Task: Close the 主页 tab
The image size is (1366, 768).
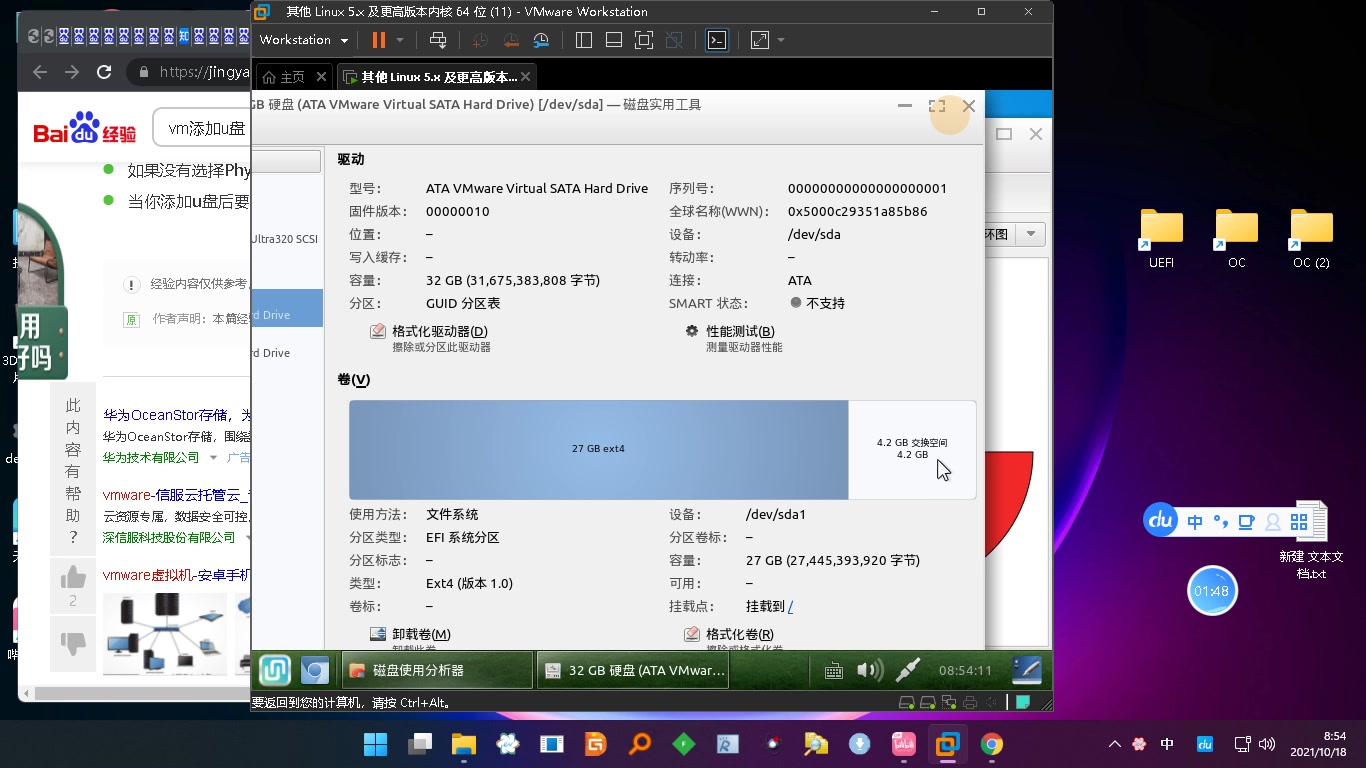Action: (x=321, y=76)
